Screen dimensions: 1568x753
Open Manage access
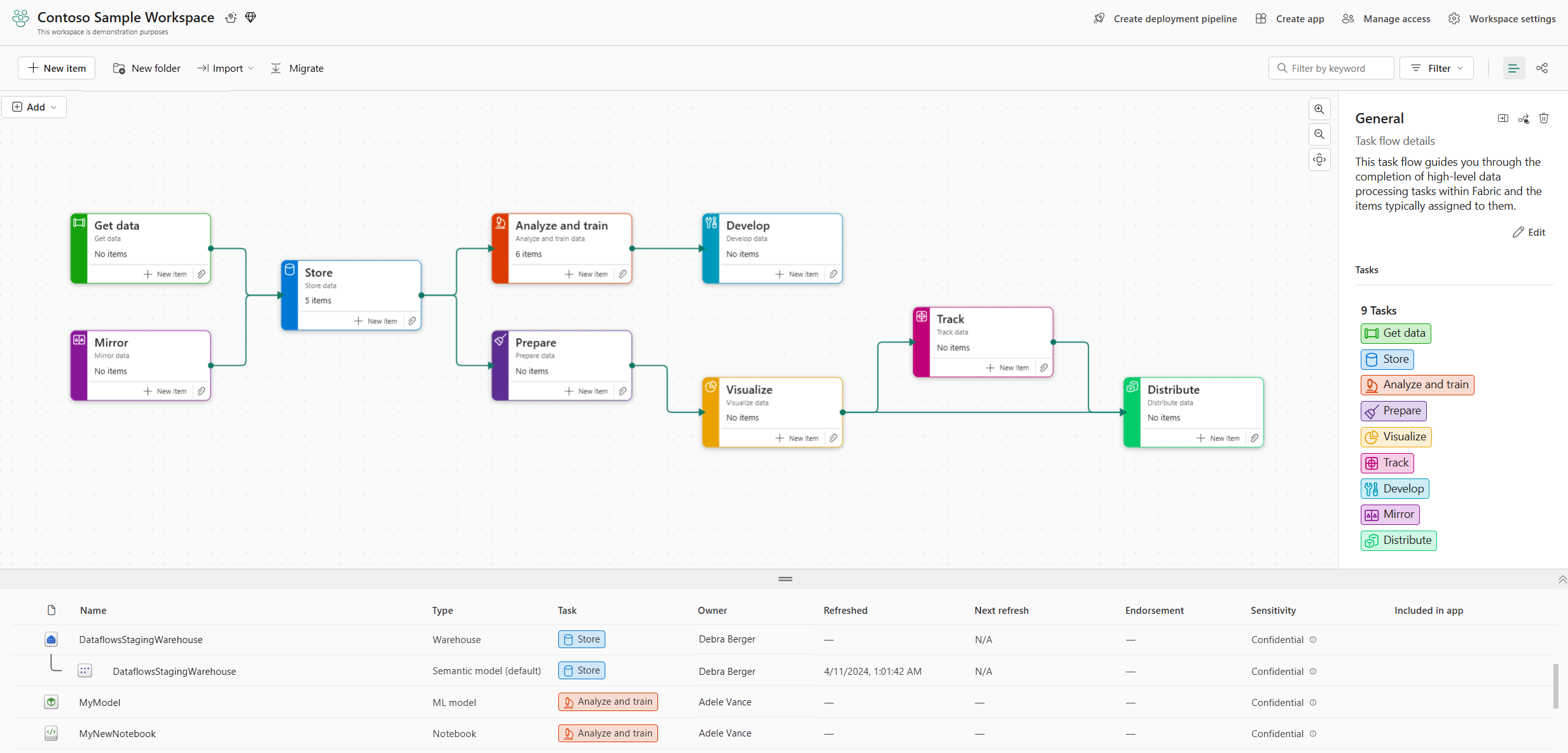pyautogui.click(x=1387, y=18)
